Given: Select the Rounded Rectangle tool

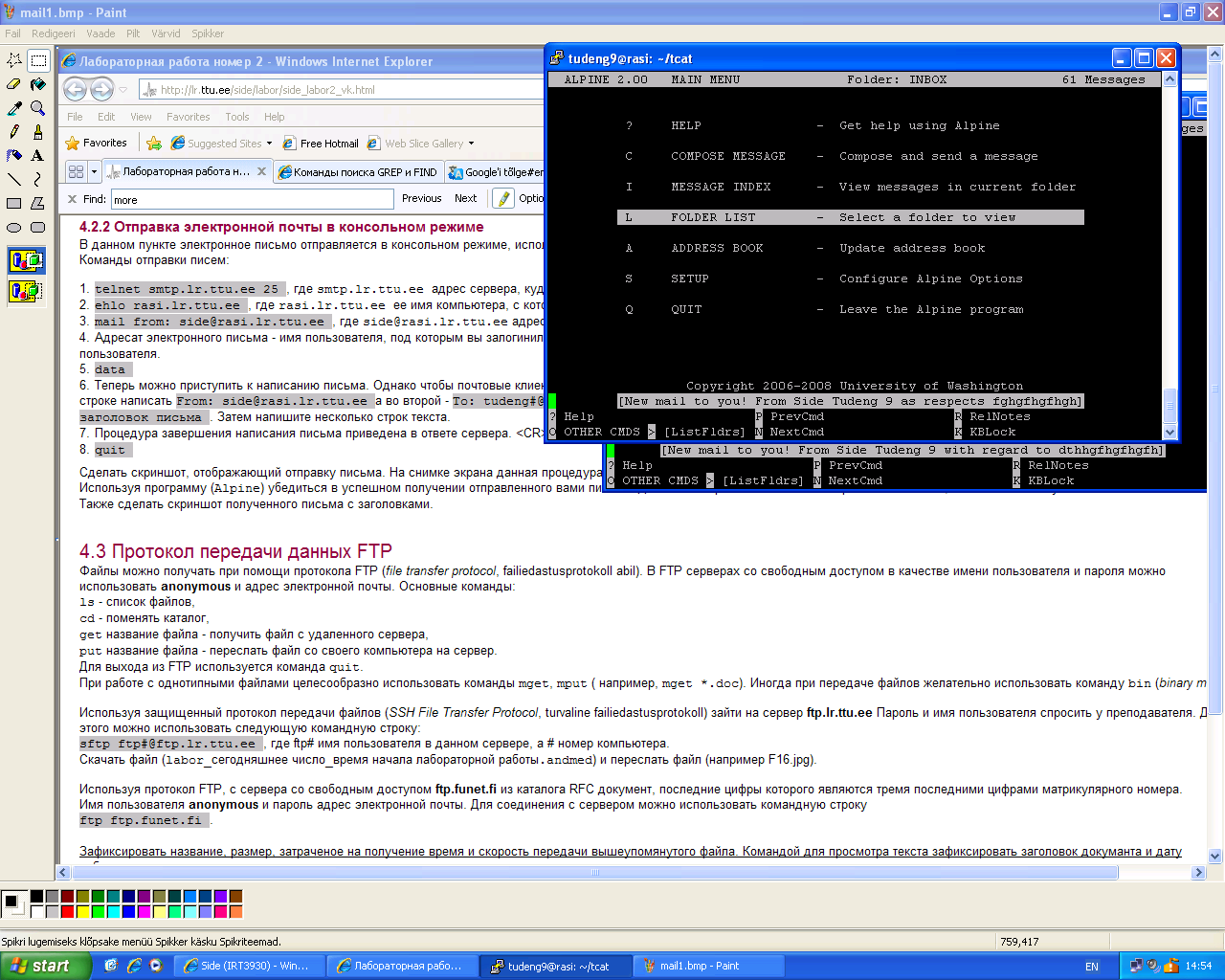Looking at the screenshot, I should [38, 227].
